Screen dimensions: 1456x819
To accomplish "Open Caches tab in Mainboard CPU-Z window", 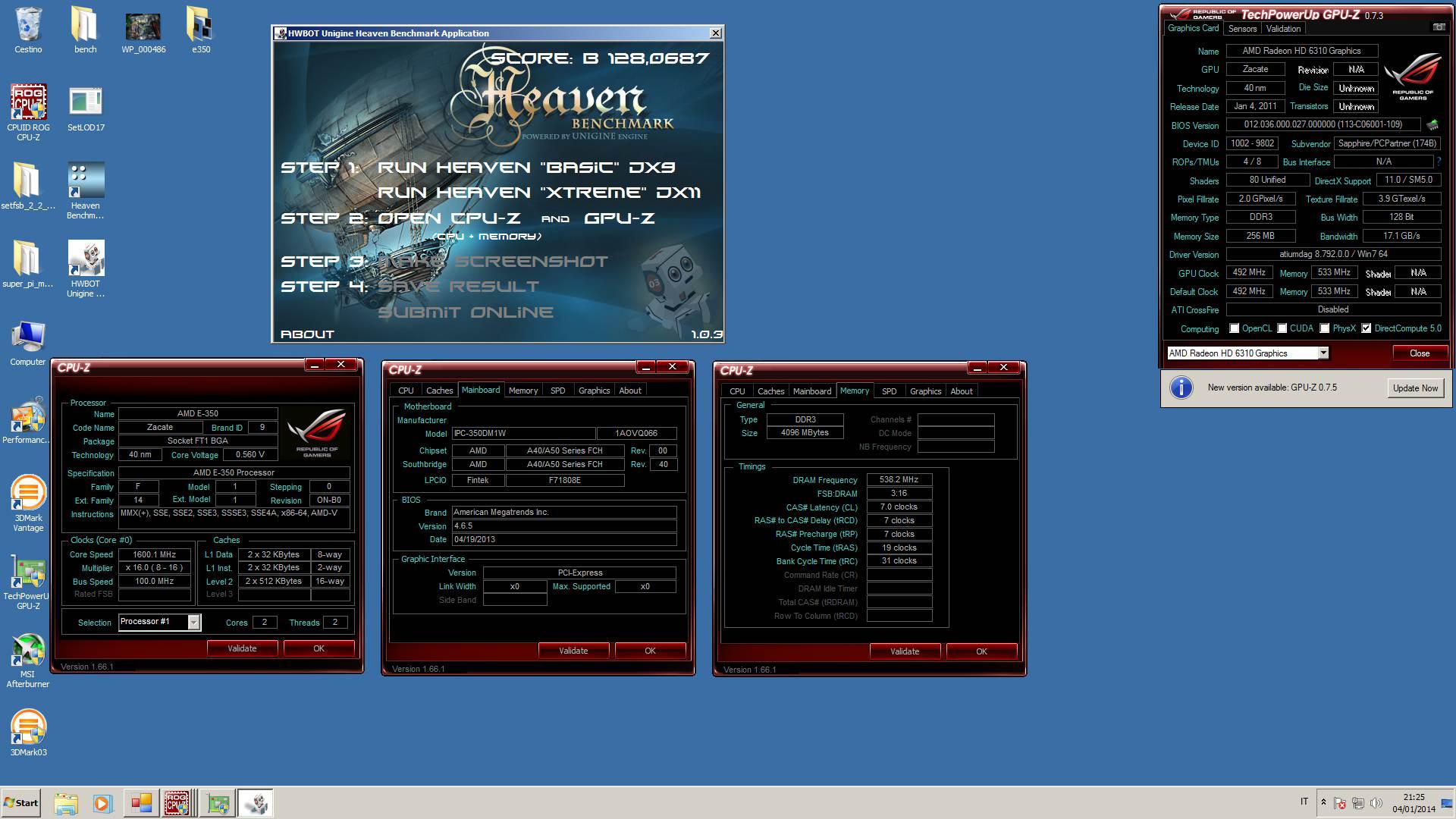I will (439, 391).
